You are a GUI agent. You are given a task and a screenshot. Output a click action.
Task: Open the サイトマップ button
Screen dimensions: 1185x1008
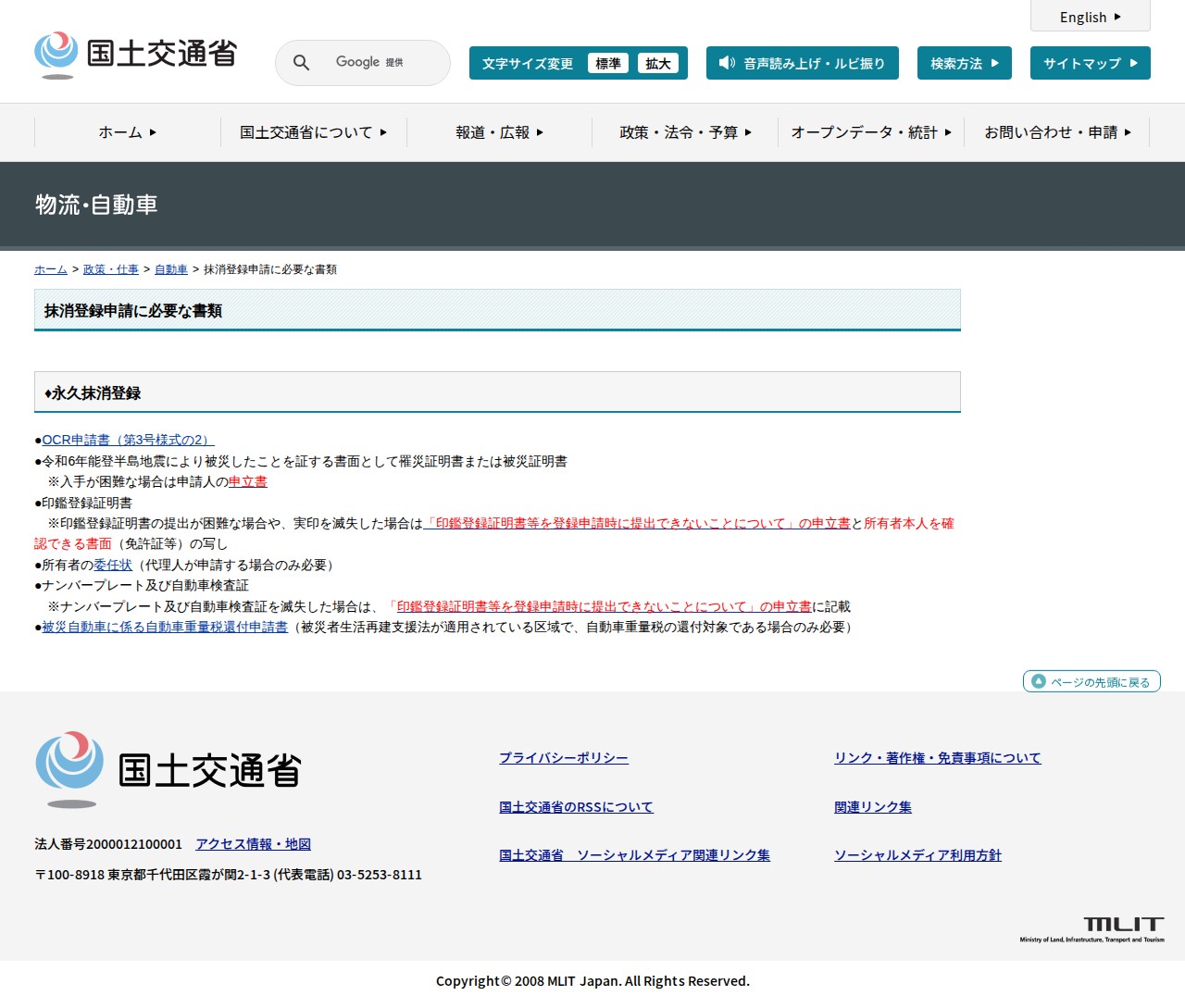pyautogui.click(x=1090, y=63)
